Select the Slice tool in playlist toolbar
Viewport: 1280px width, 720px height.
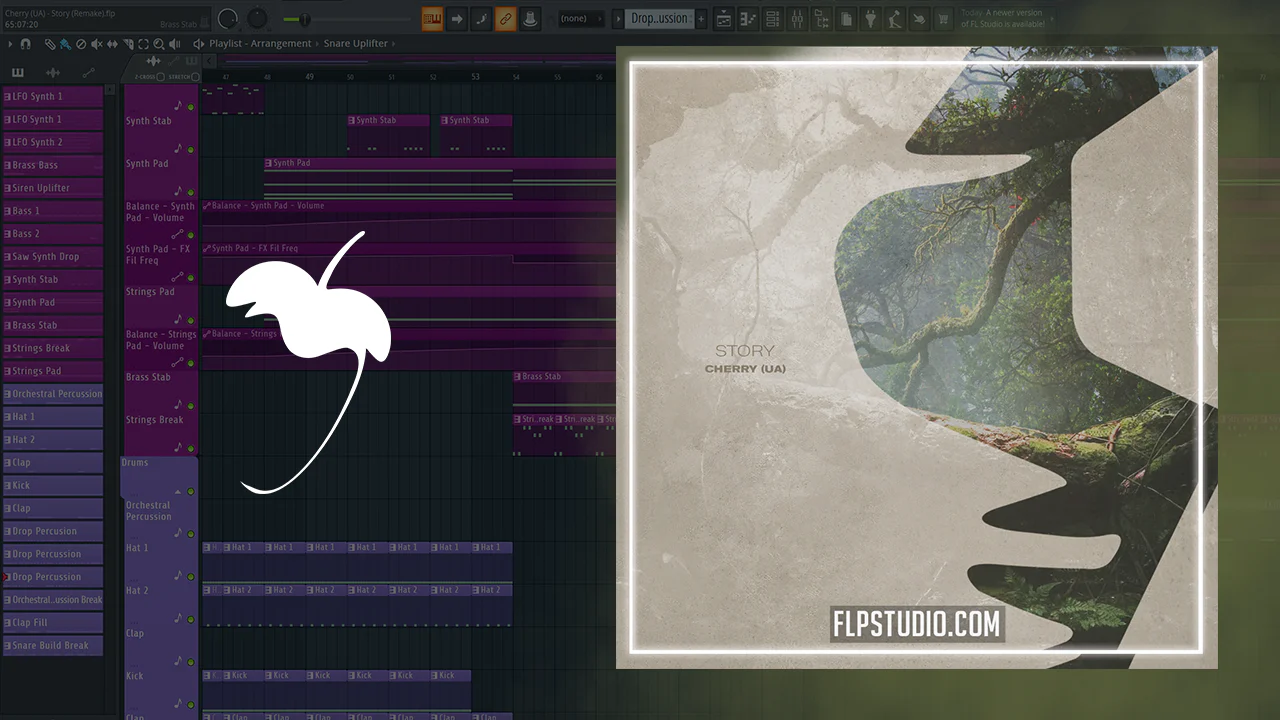pos(129,44)
